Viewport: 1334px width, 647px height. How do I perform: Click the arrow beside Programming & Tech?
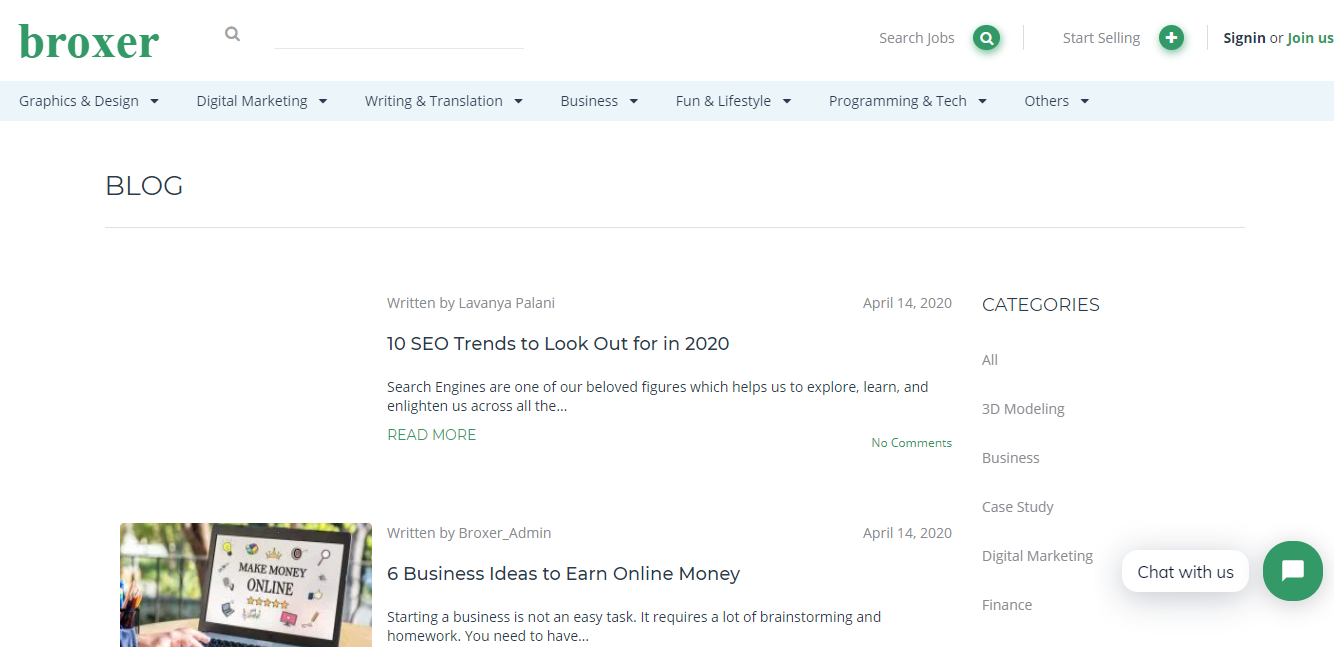click(x=982, y=100)
